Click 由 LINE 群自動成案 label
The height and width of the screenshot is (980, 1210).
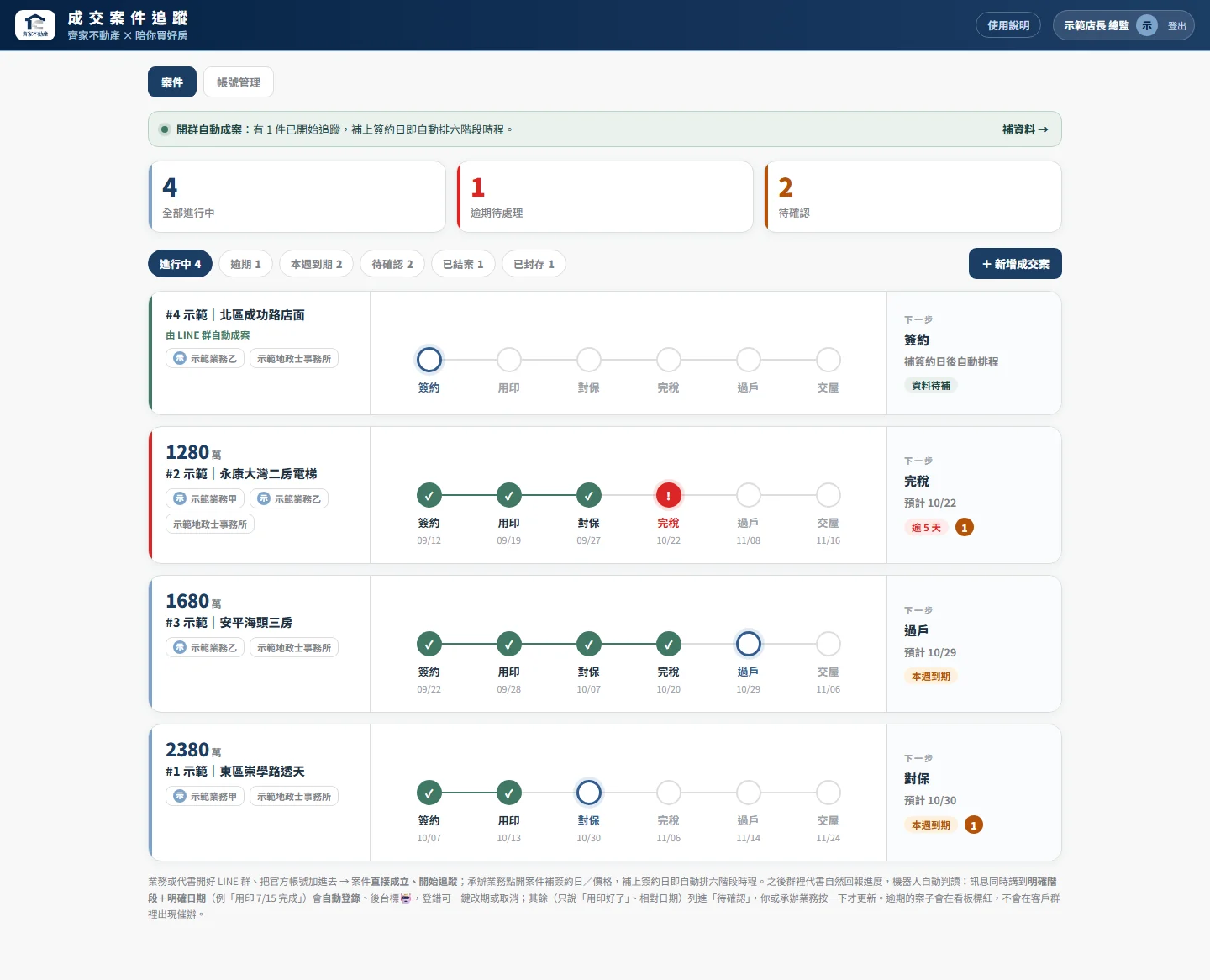pos(208,335)
